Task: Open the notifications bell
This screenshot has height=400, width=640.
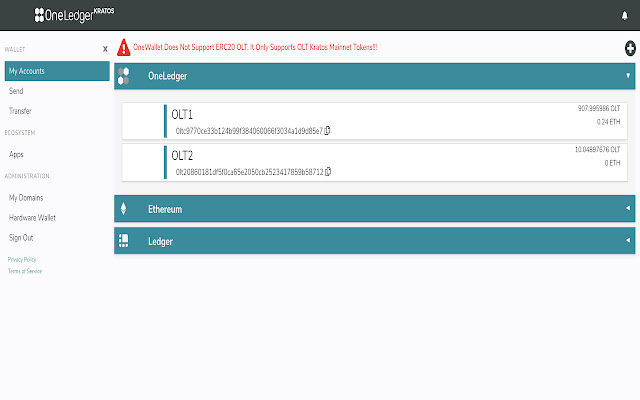Action: pos(624,16)
